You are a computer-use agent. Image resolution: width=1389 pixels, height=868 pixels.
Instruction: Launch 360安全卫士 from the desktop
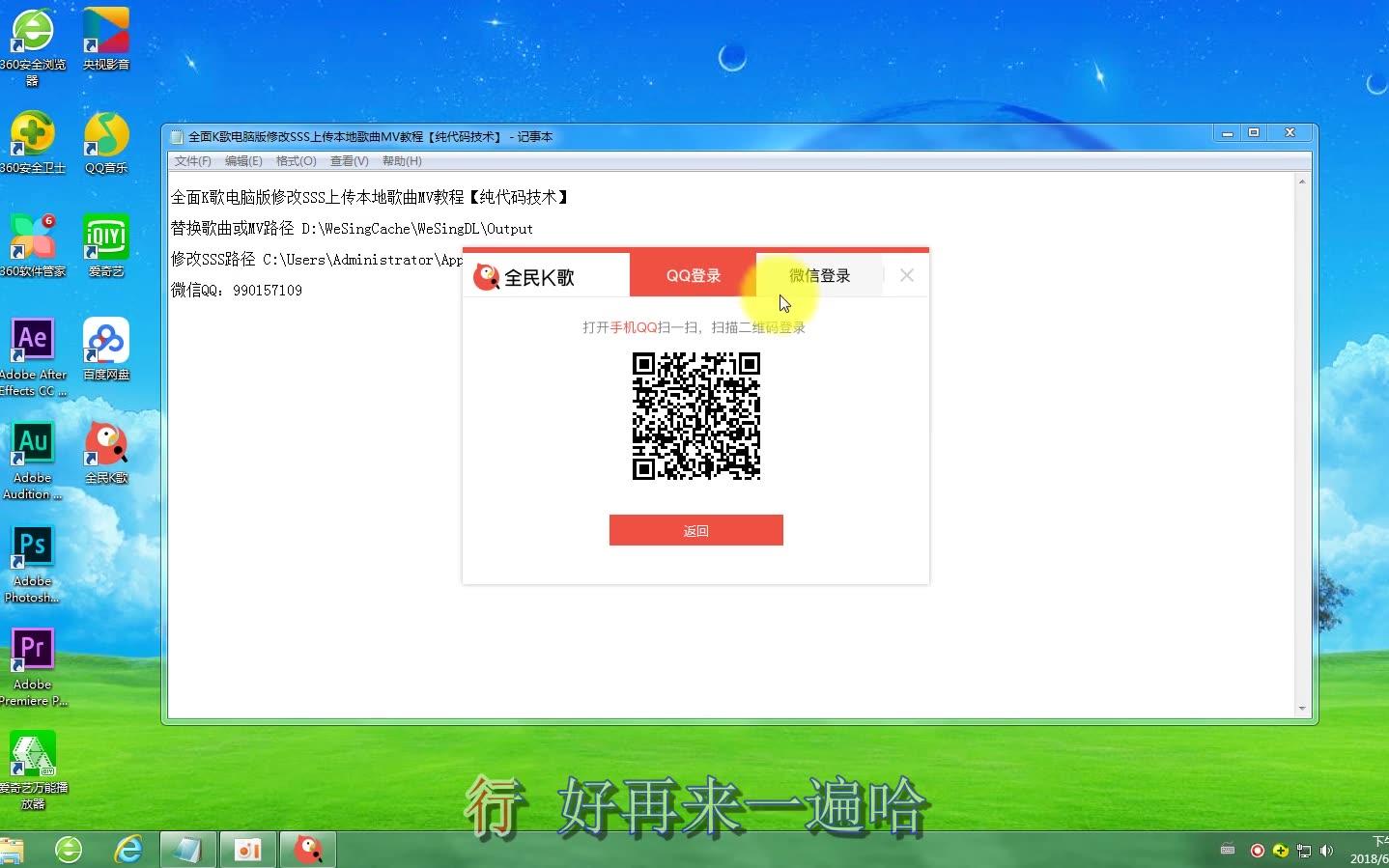click(33, 142)
